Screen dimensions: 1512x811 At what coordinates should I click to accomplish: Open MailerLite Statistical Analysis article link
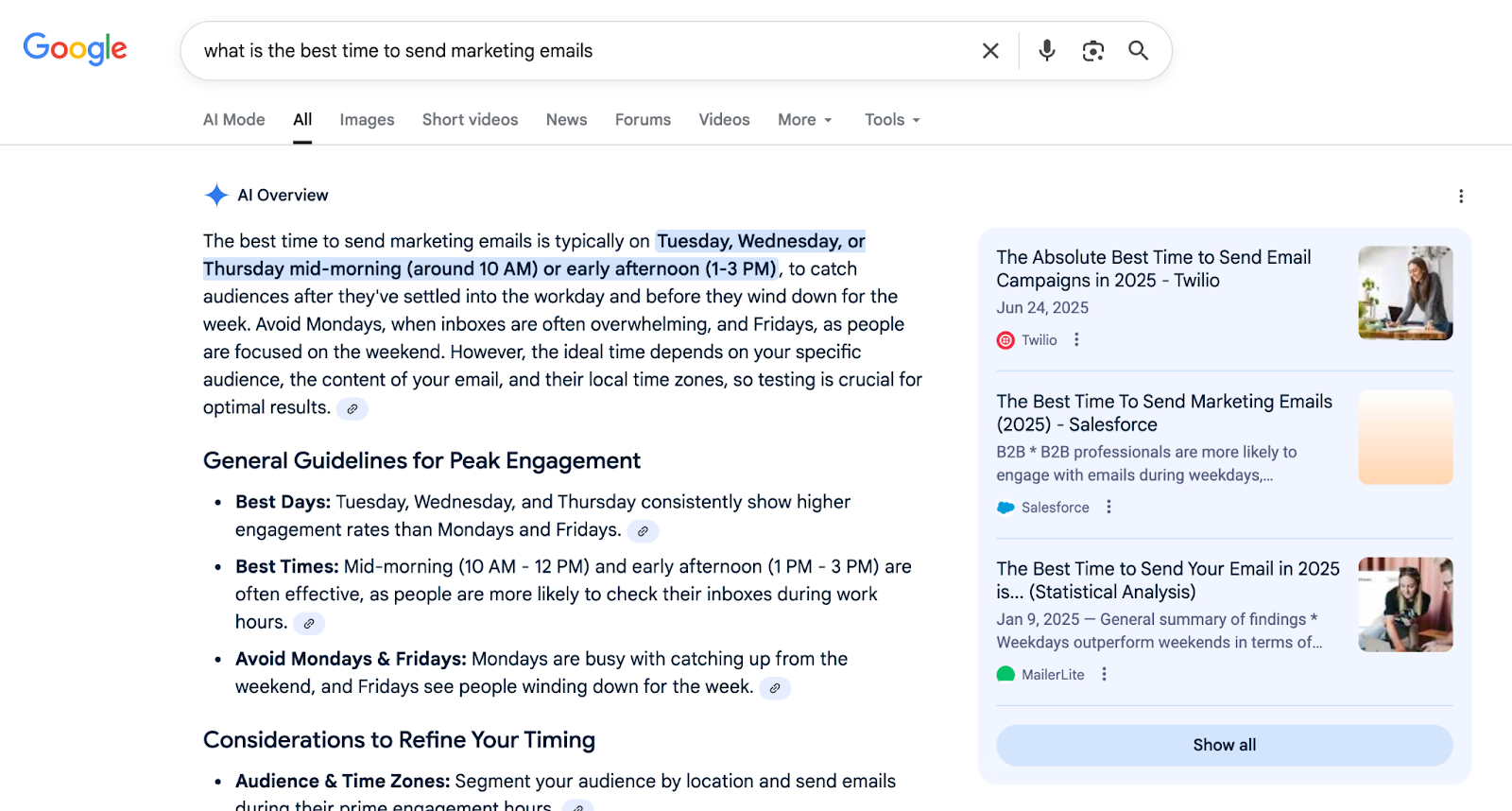(x=1167, y=580)
